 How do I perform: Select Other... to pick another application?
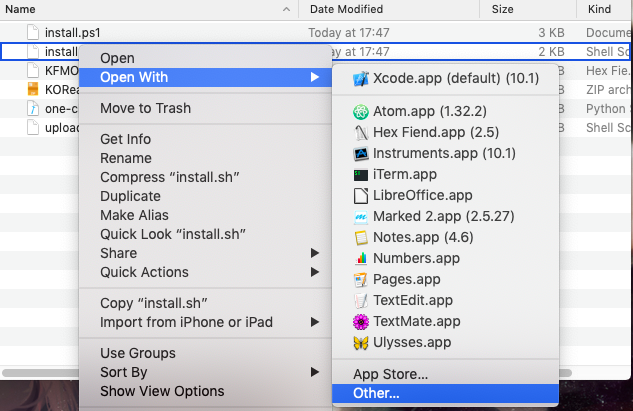pos(376,394)
